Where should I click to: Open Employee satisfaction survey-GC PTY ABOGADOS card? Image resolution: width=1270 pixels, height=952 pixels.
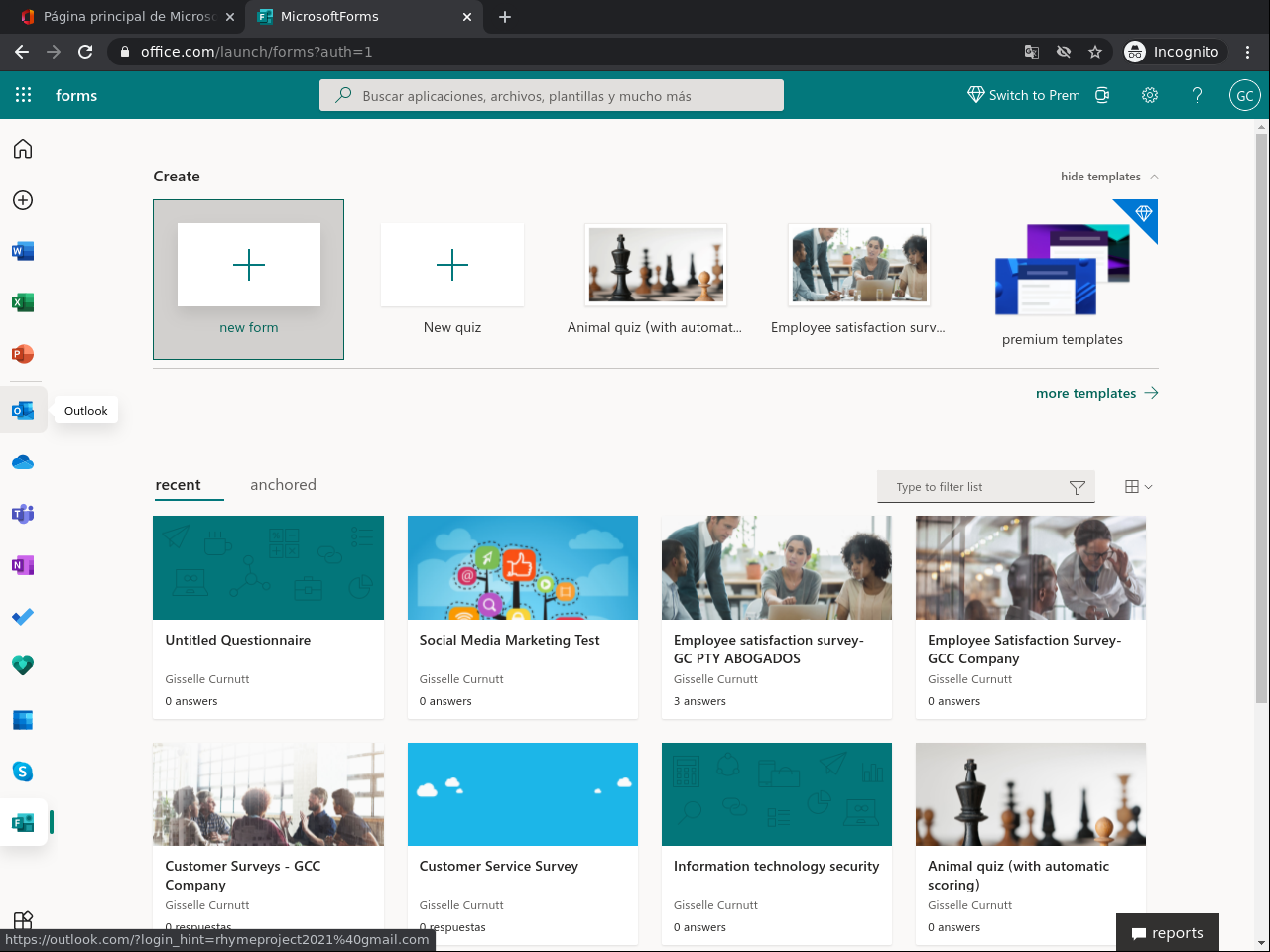pos(777,617)
